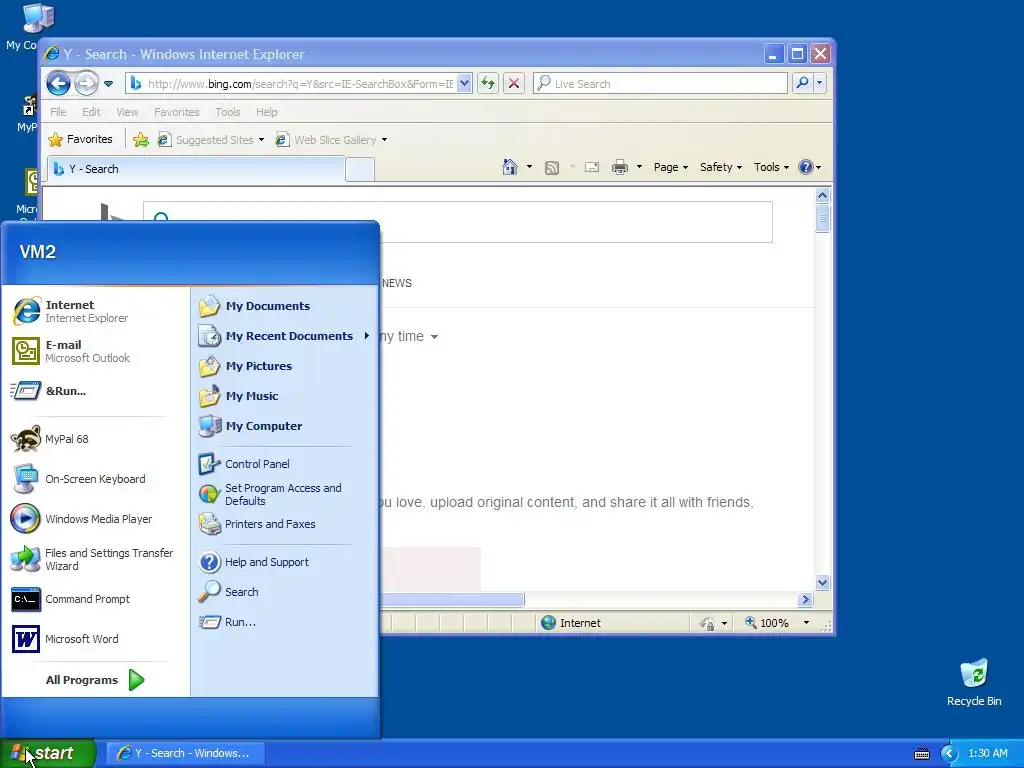
Task: Open Control Panel
Action: 284,464
